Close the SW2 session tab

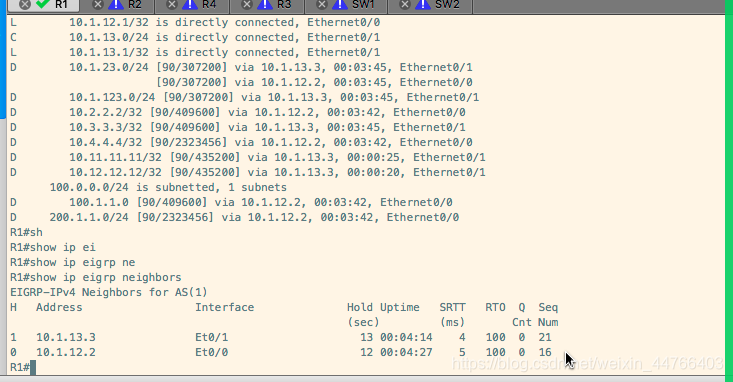405,5
